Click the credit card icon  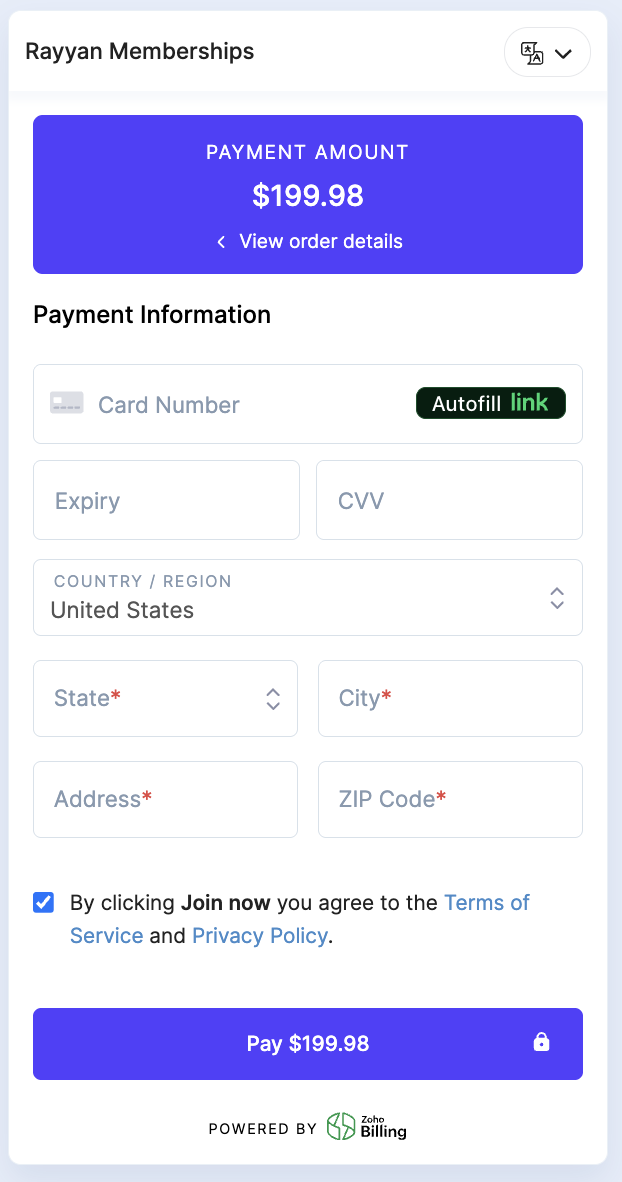pos(67,404)
